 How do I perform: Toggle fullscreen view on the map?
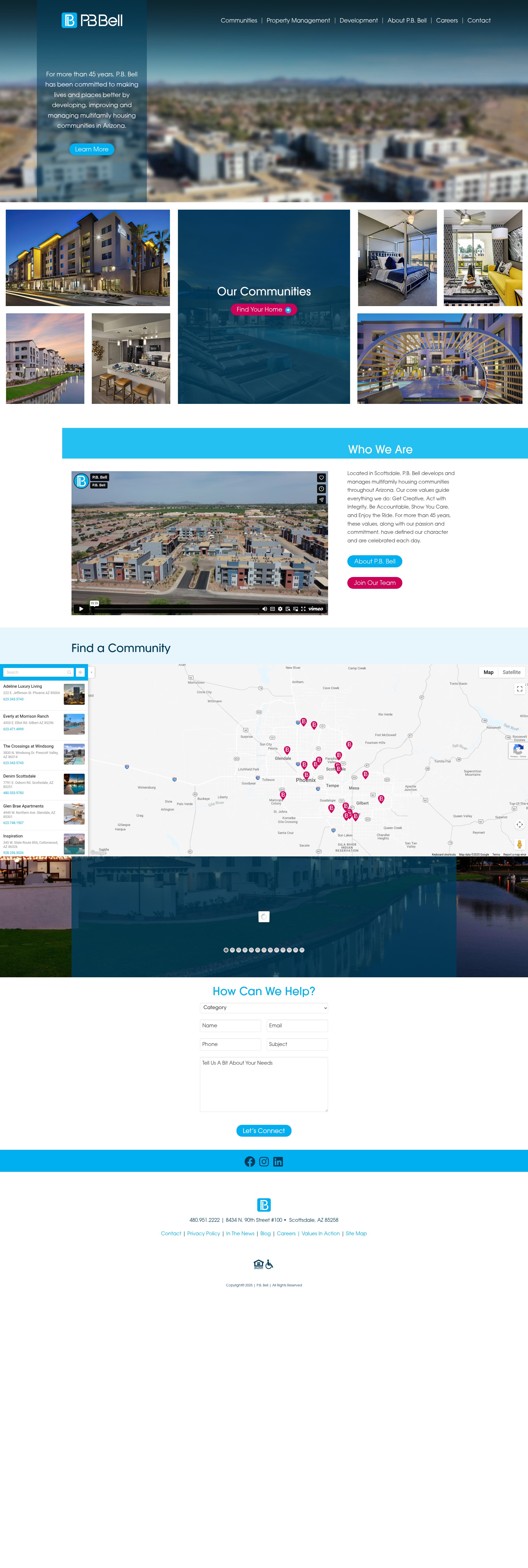[519, 689]
